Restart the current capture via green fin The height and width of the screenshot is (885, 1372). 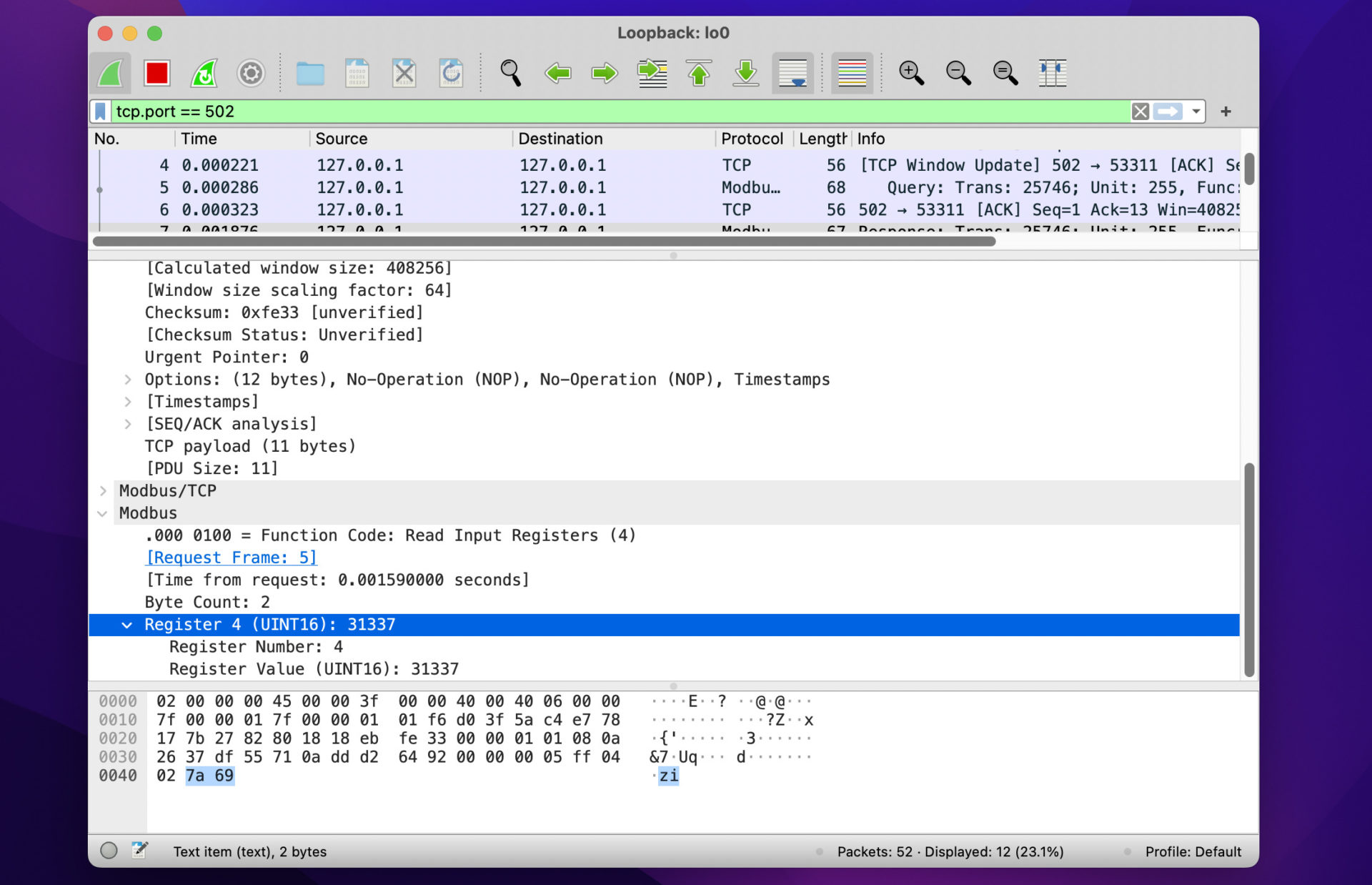pyautogui.click(x=204, y=73)
